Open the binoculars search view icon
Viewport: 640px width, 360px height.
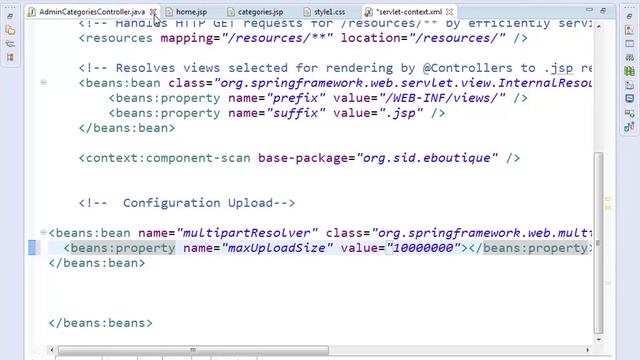[629, 57]
